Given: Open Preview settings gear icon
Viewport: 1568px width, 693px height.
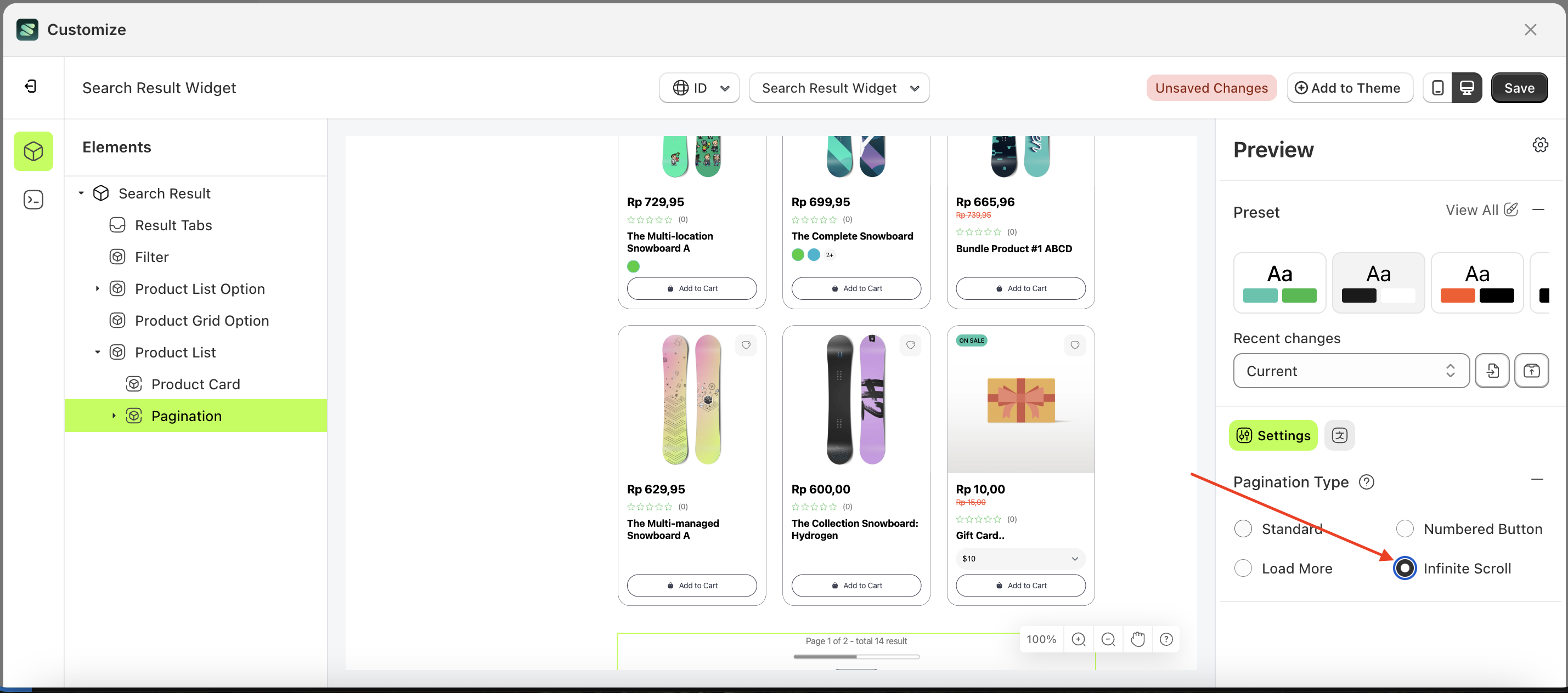Looking at the screenshot, I should pos(1540,145).
